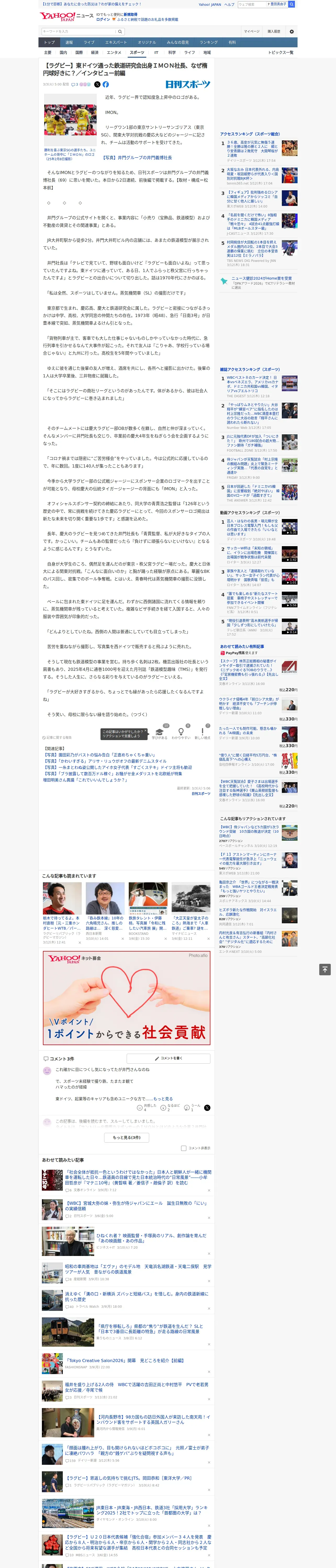Open related link 園田彩乃がバストの悩み告白
This screenshot has width=336, height=1568.
coord(99,755)
